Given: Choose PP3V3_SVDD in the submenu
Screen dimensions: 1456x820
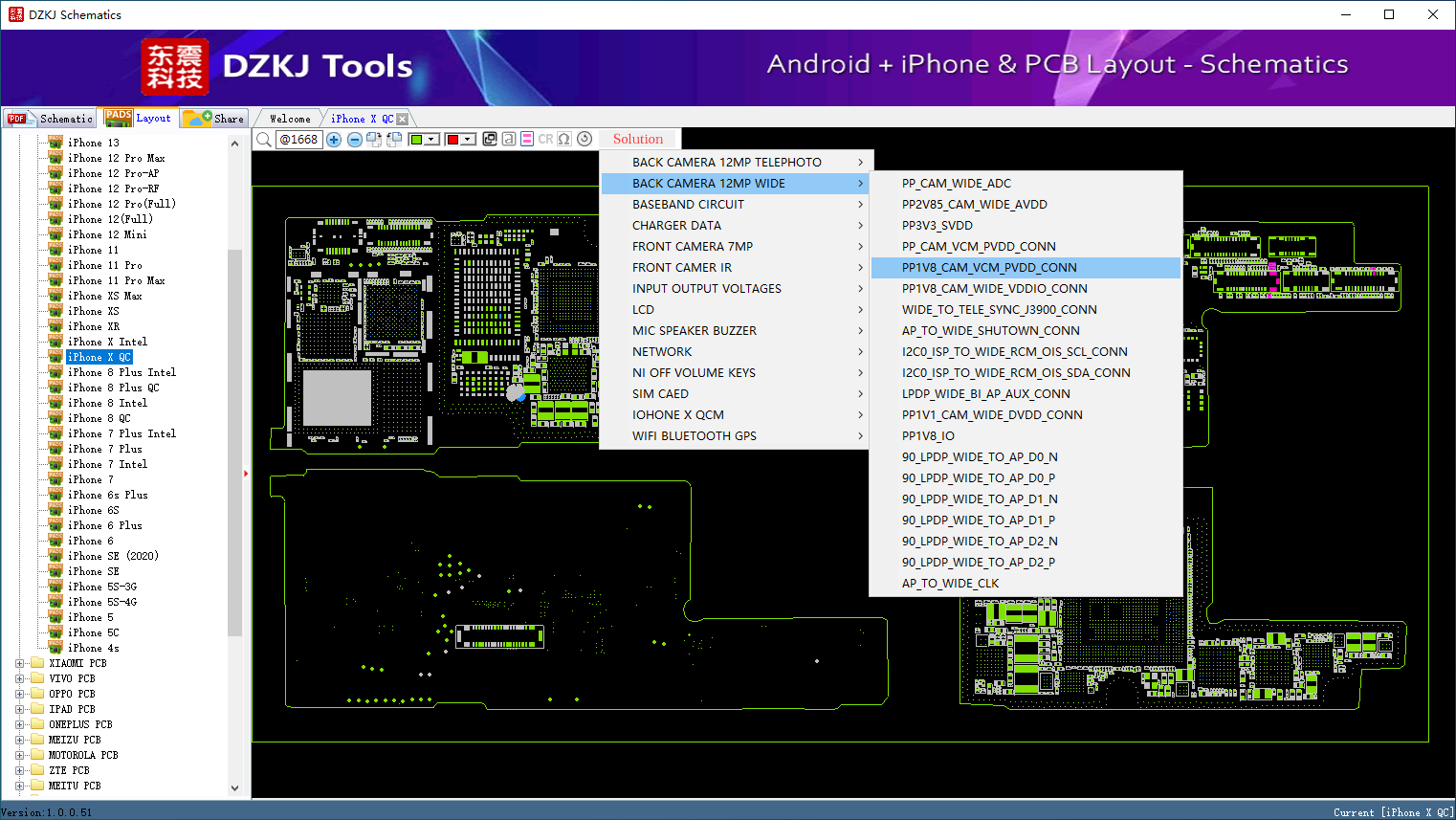Looking at the screenshot, I should [x=1026, y=225].
